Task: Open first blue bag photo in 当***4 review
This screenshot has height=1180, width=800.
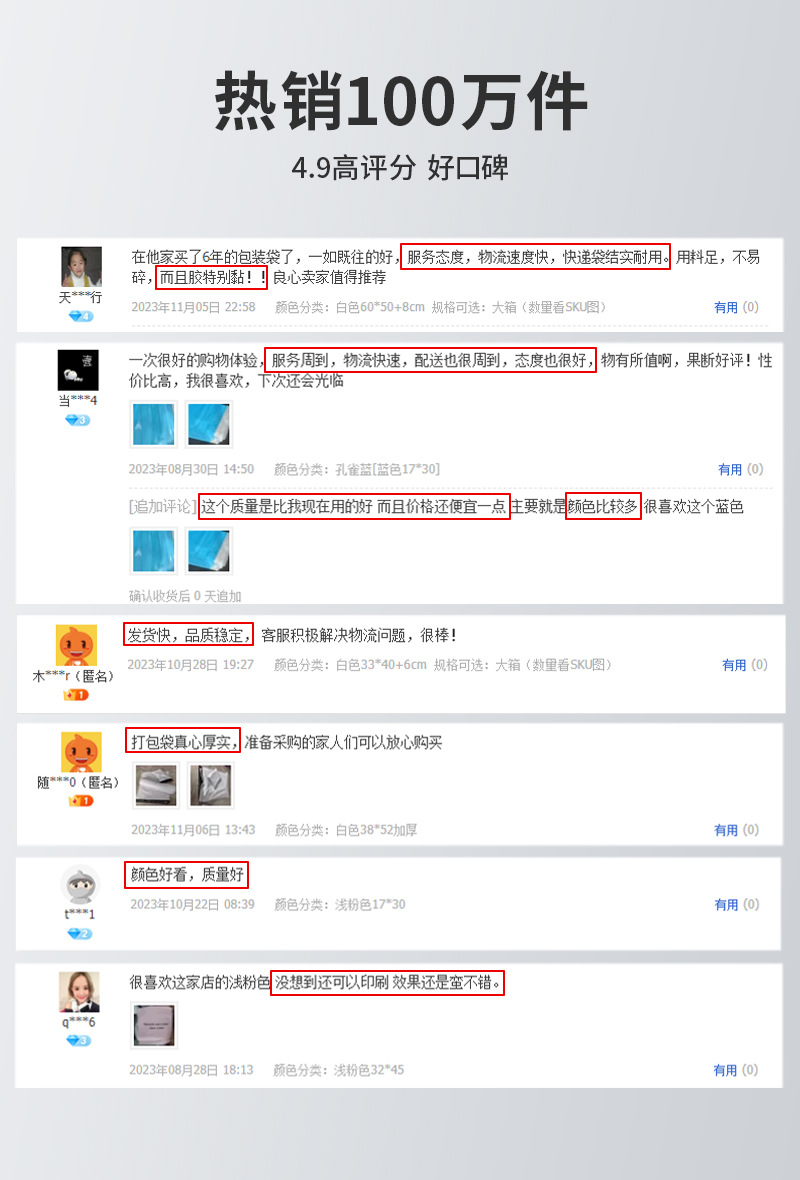Action: 154,424
